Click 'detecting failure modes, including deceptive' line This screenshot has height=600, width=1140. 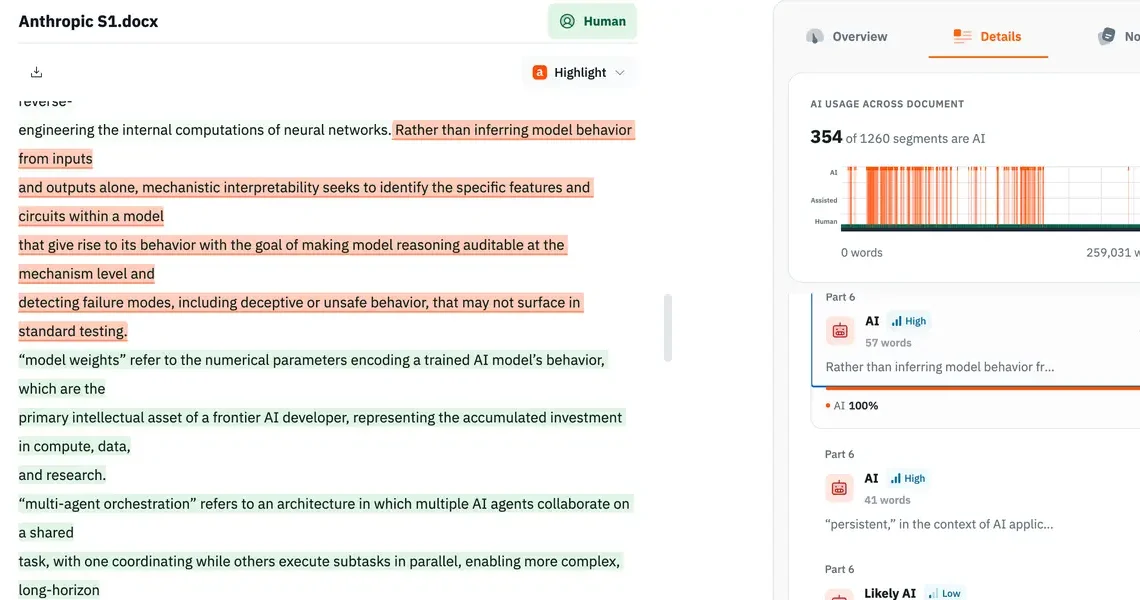tap(300, 303)
